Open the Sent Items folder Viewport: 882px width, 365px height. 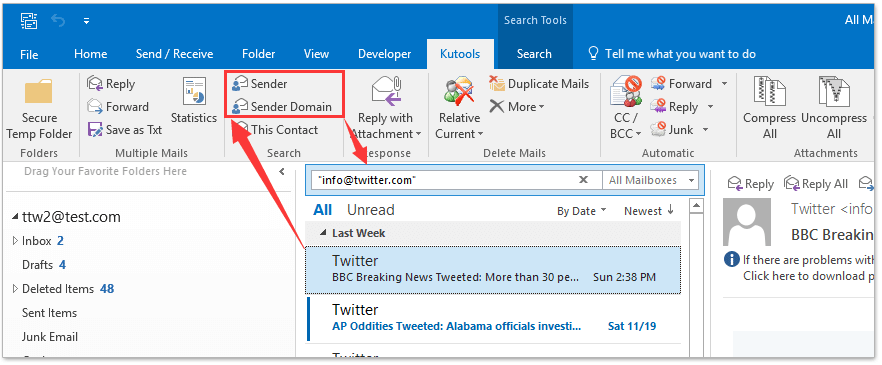[x=50, y=313]
